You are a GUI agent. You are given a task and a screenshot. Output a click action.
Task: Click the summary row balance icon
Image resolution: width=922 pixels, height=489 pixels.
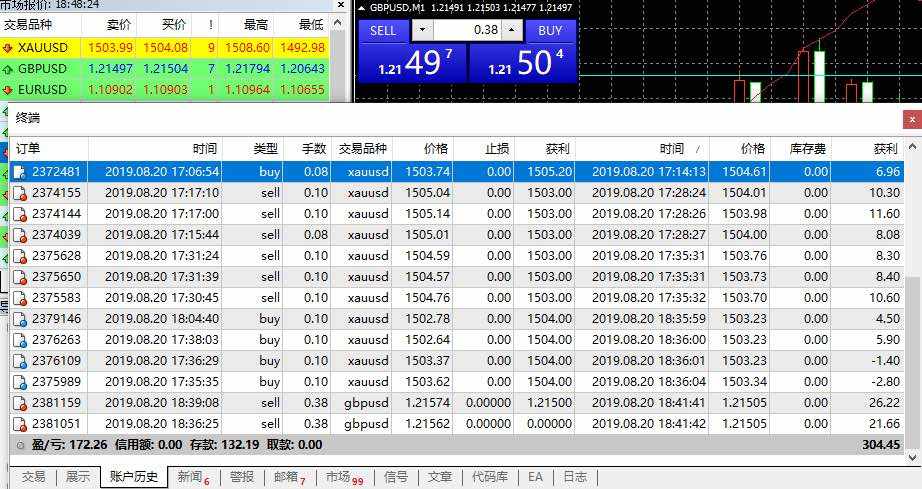point(21,445)
